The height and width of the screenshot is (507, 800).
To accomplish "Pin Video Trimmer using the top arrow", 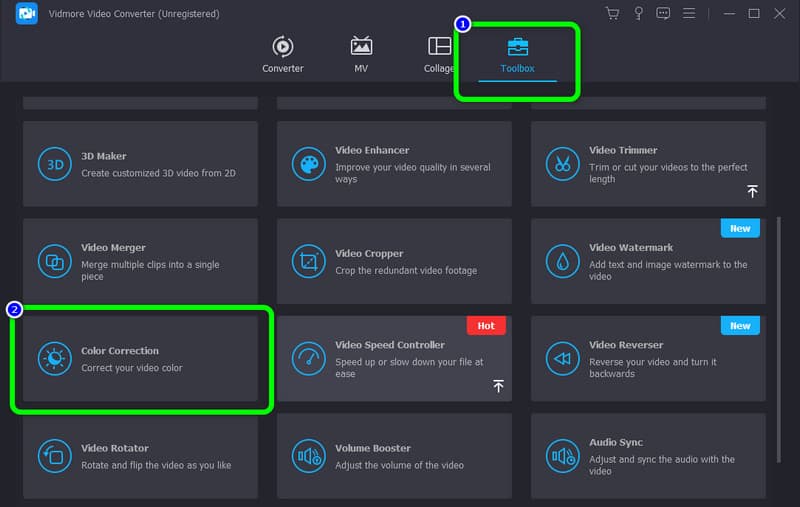I will click(752, 190).
